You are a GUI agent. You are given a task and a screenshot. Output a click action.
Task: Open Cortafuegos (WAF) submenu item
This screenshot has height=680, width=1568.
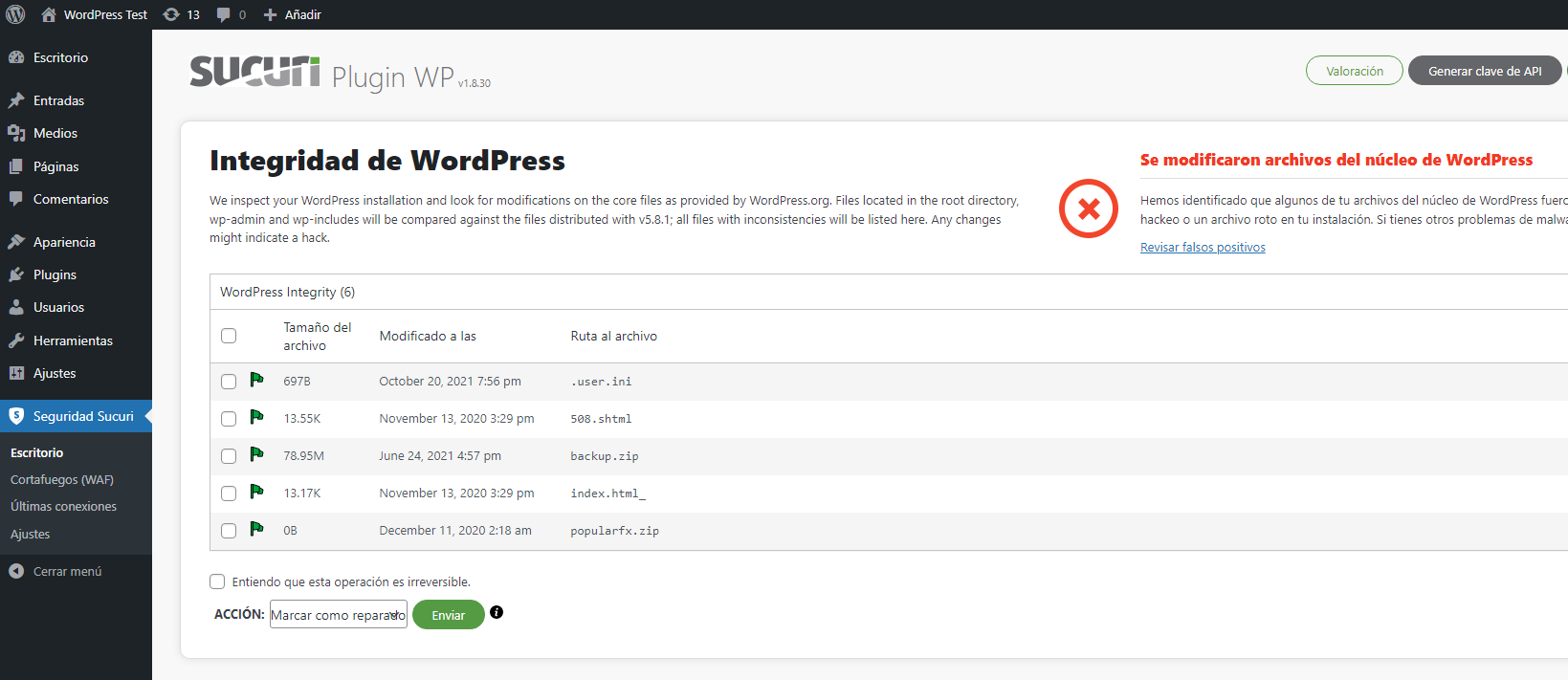[x=62, y=479]
